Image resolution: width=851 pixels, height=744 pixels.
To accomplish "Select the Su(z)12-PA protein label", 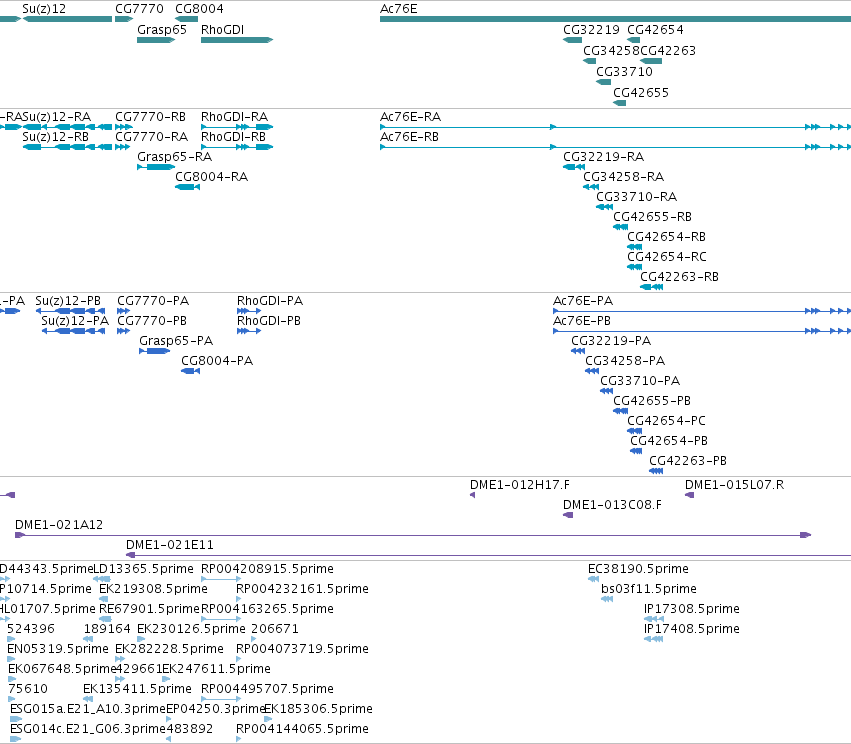I will [x=75, y=321].
